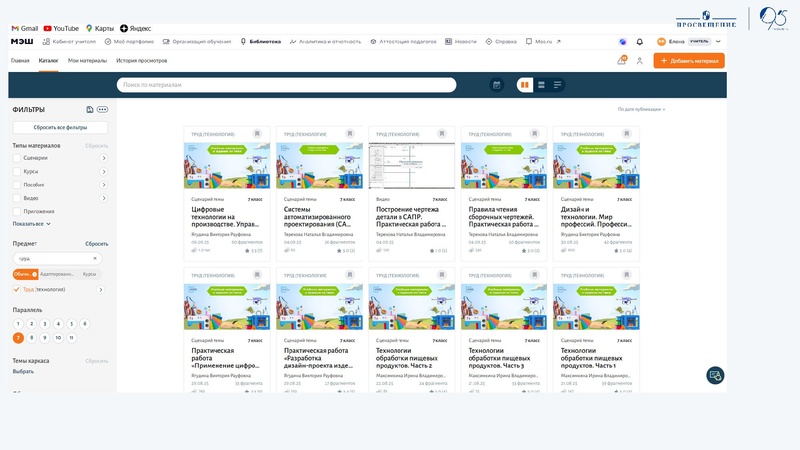Open filters more options (three dots)

click(x=102, y=109)
